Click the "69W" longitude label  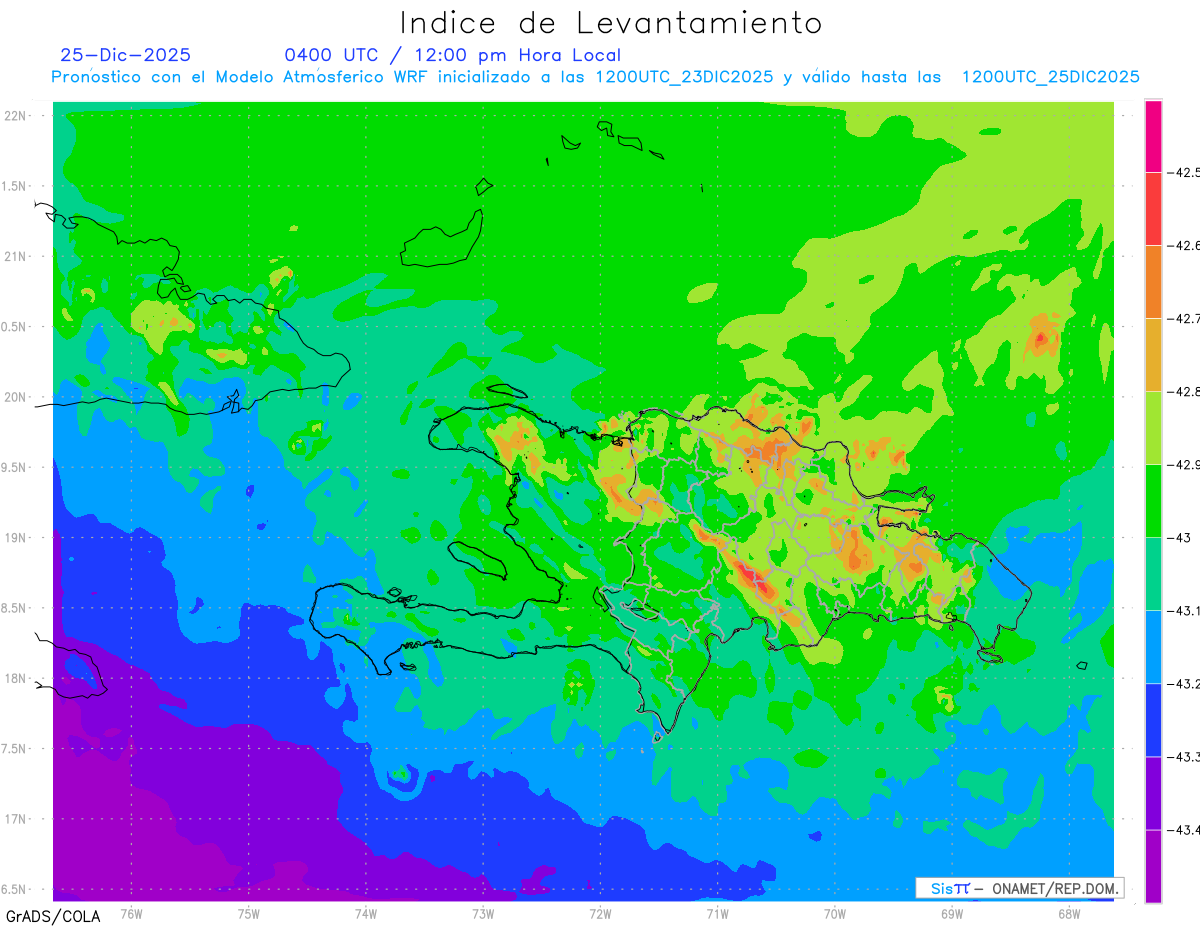(952, 913)
